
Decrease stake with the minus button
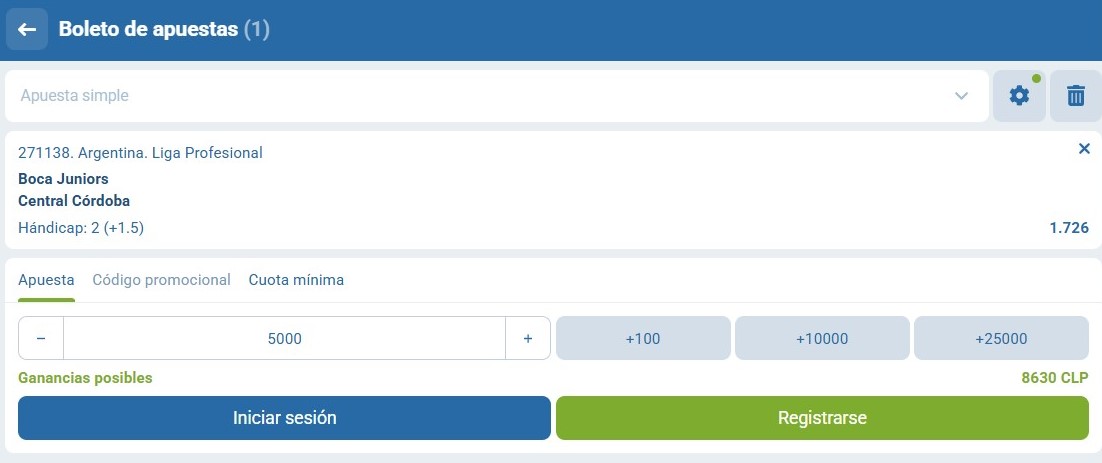click(41, 339)
